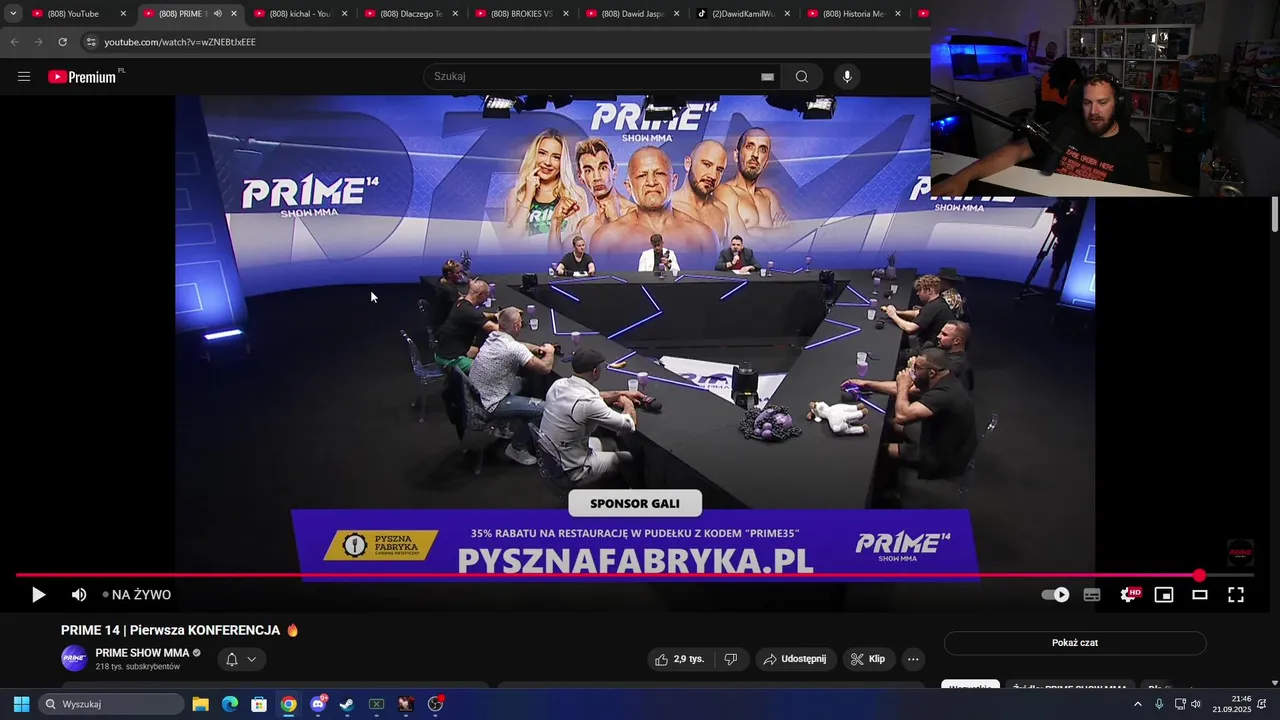Share video with Udostępnij button
This screenshot has height=720, width=1280.
coord(795,659)
